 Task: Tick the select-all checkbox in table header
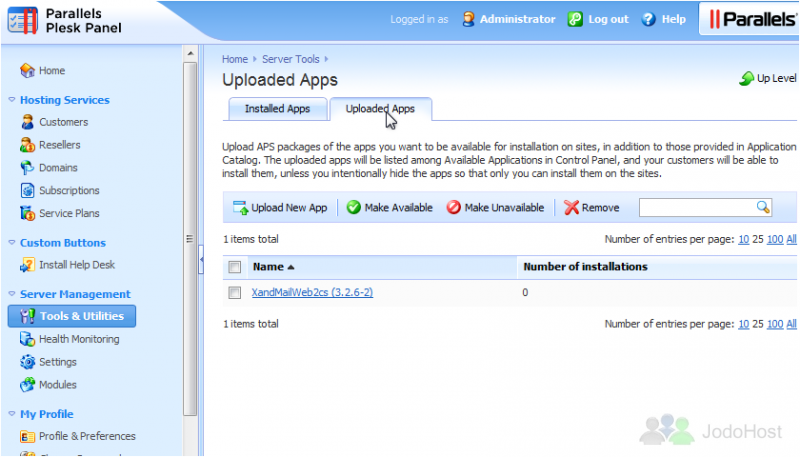coord(235,267)
